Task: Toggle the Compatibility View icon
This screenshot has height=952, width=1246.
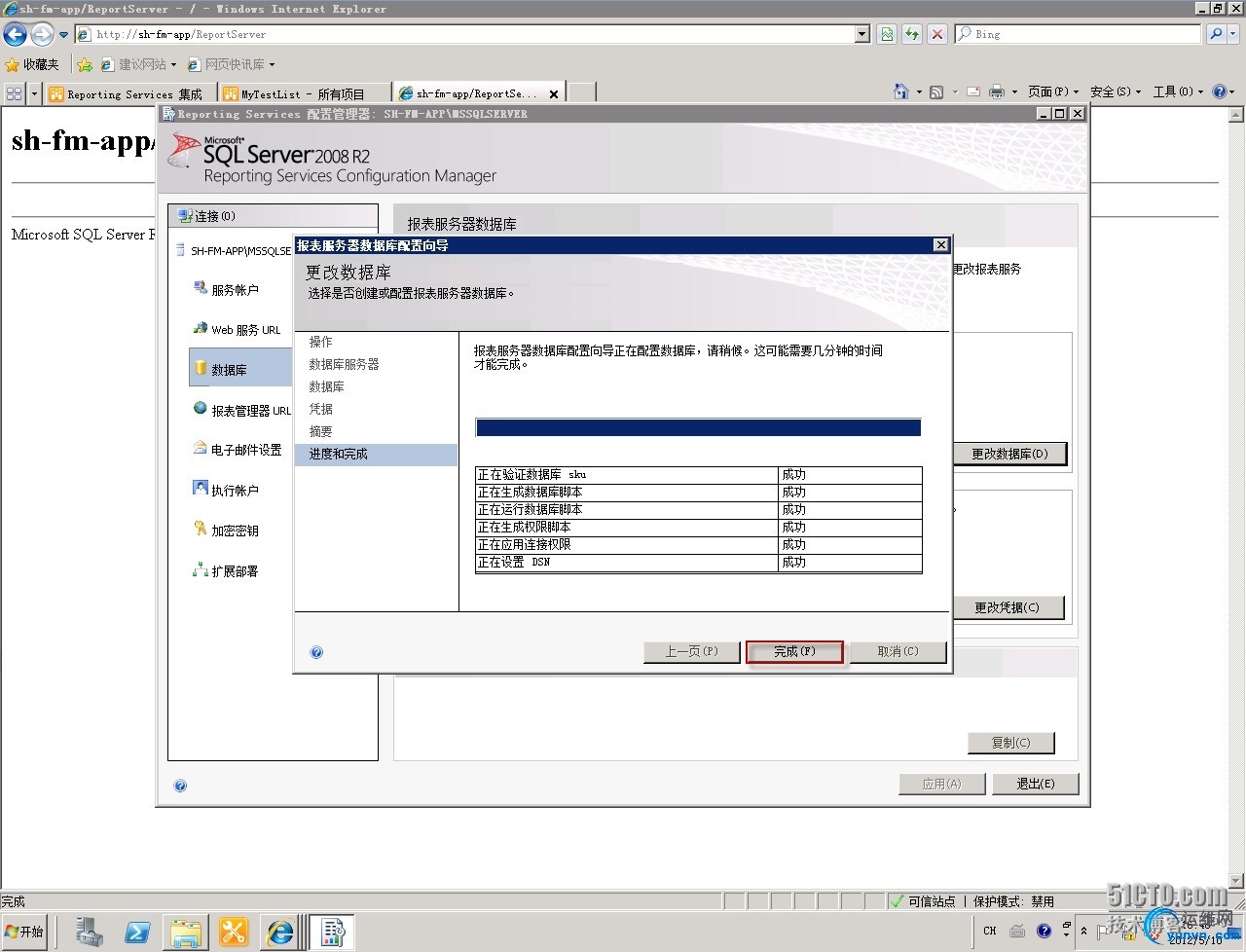Action: 887,34
